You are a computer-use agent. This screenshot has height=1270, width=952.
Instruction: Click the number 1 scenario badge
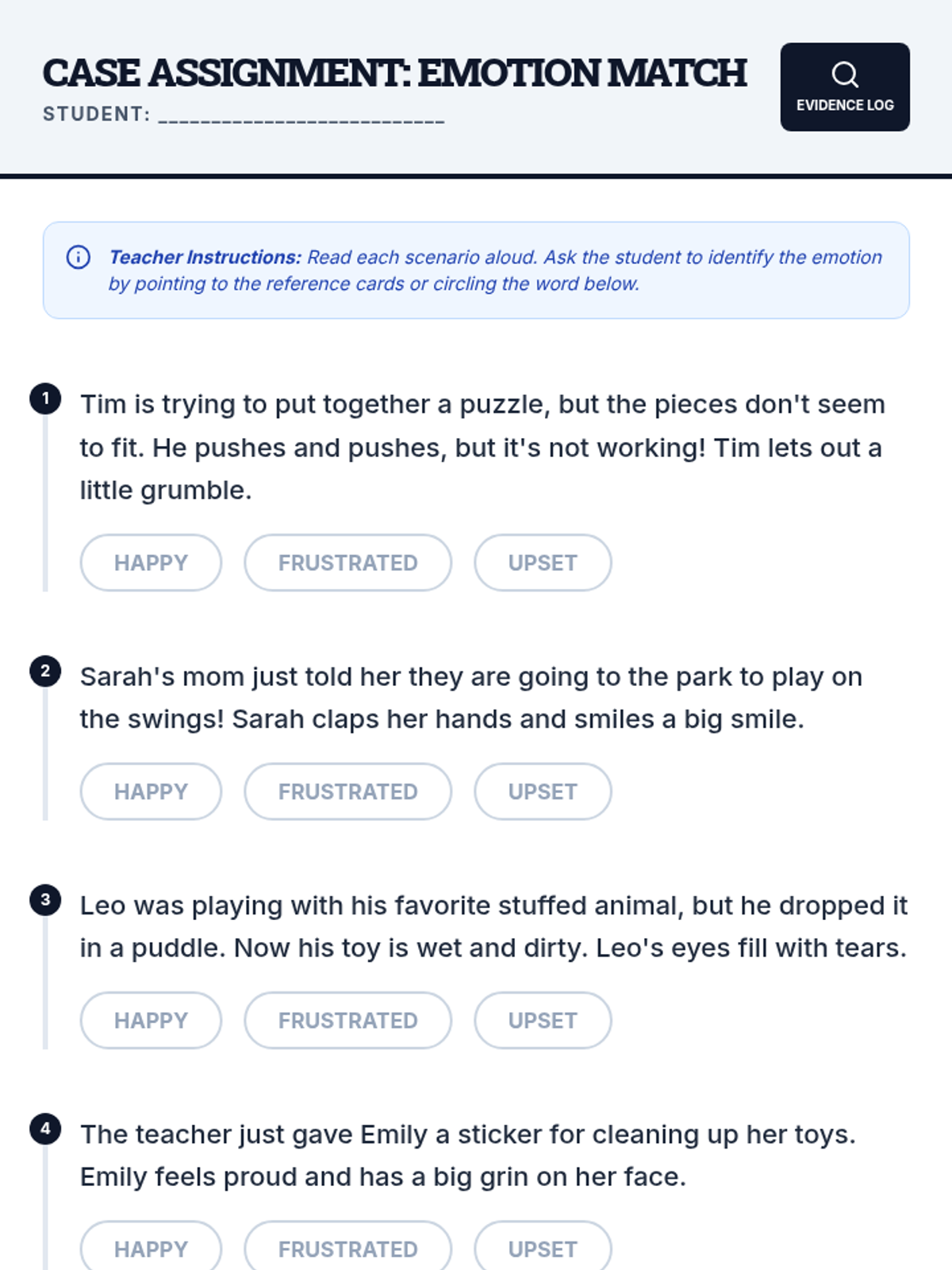[45, 398]
